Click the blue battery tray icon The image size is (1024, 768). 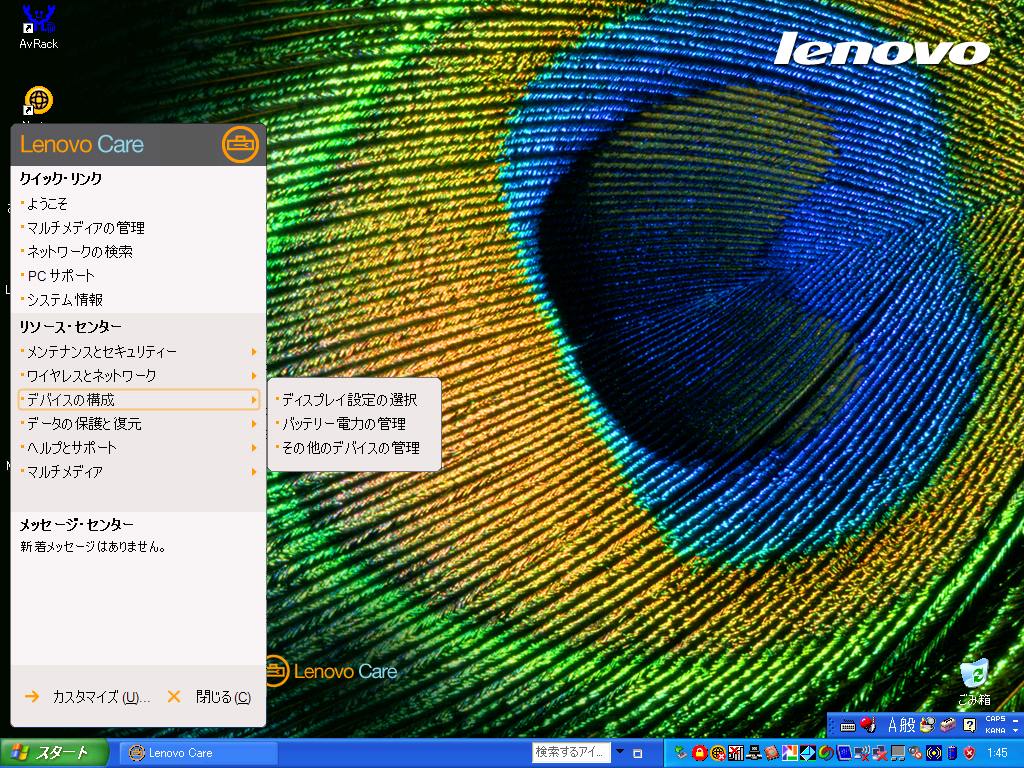(x=952, y=753)
